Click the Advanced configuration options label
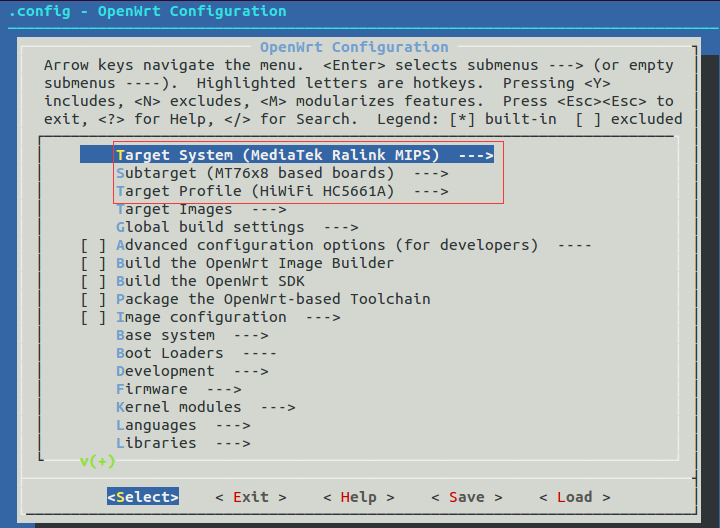 coord(326,245)
